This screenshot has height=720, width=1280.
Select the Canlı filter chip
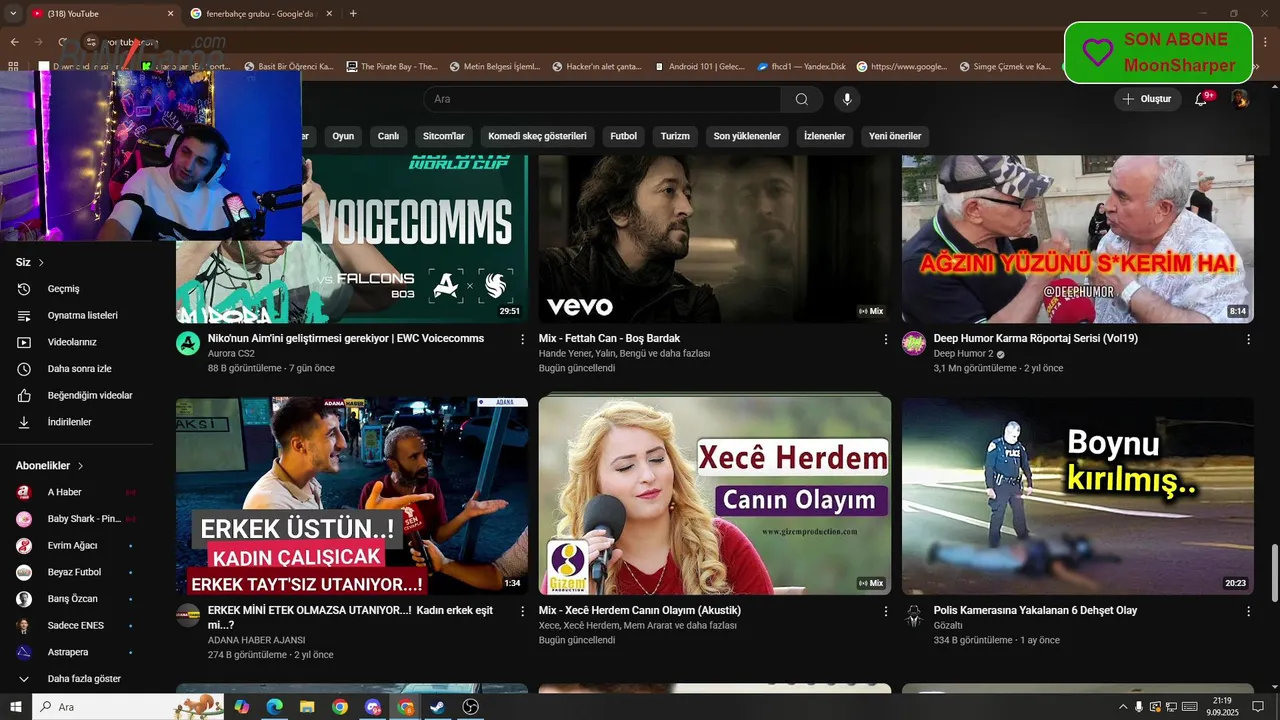[388, 136]
